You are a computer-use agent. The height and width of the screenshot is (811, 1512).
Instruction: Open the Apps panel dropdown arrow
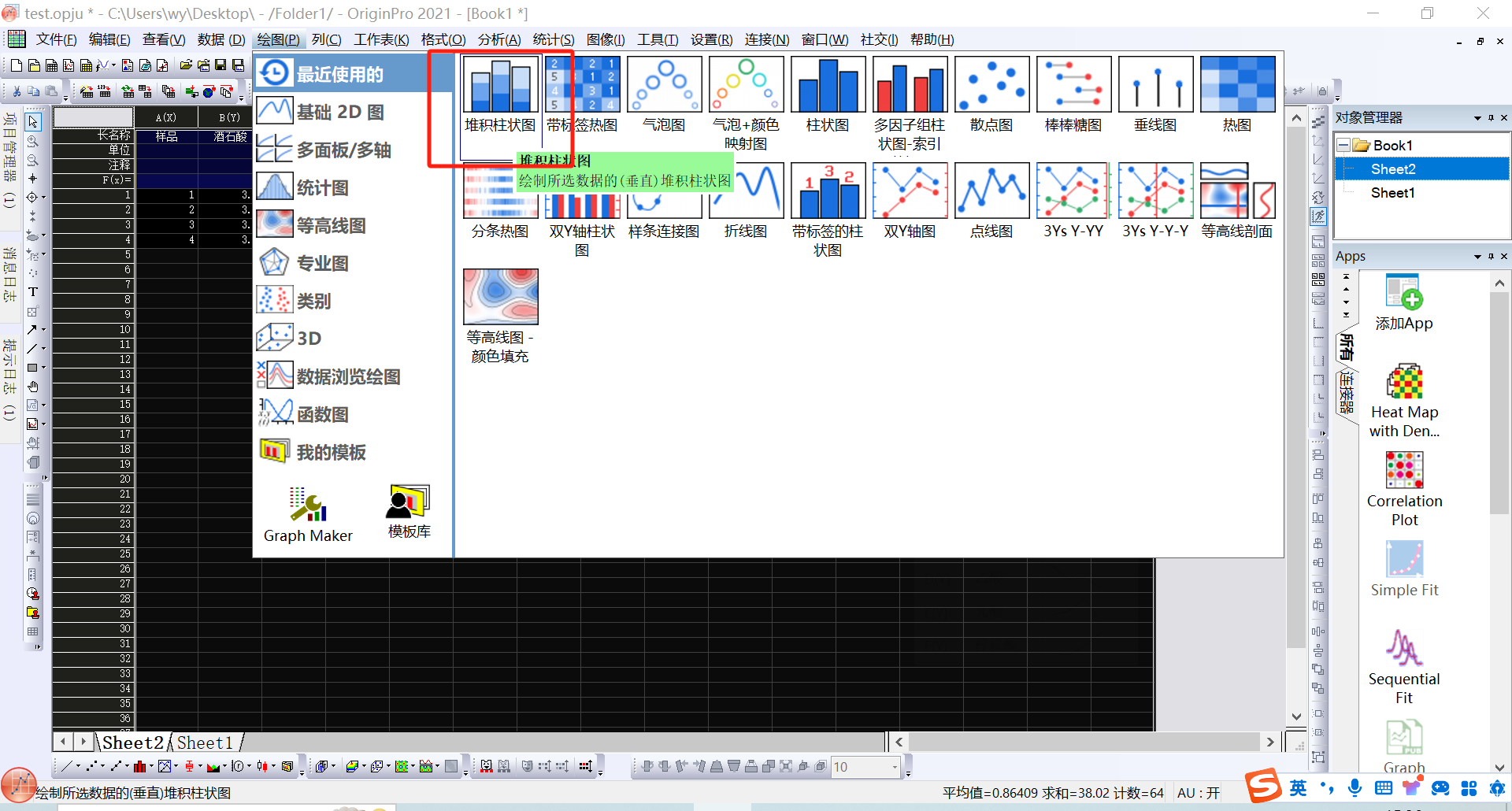[1477, 257]
